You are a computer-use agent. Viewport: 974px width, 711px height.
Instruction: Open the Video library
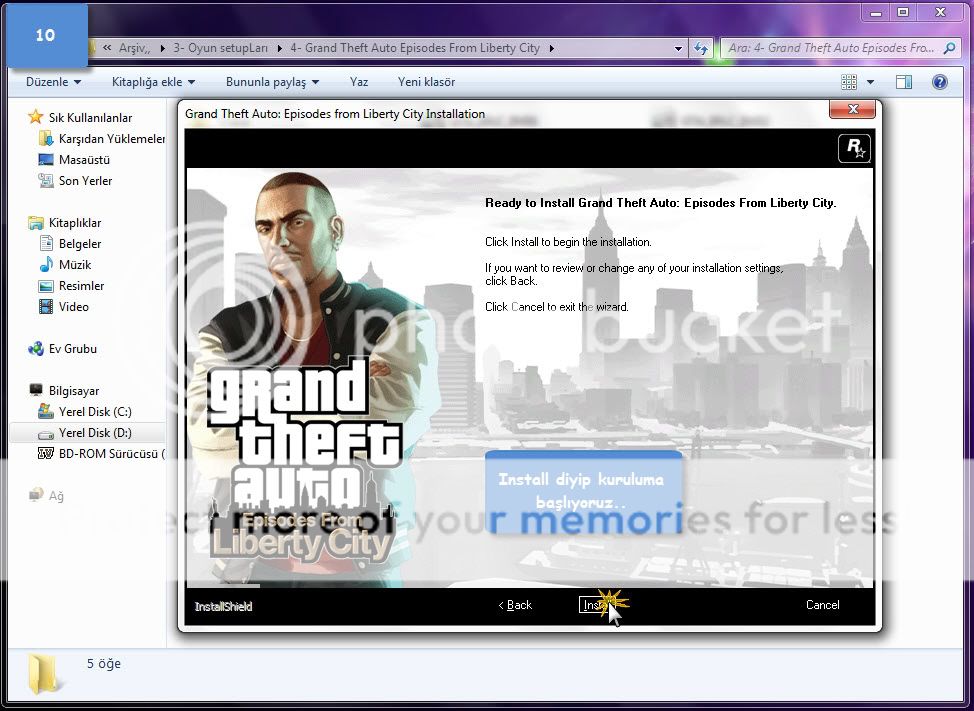(x=74, y=307)
